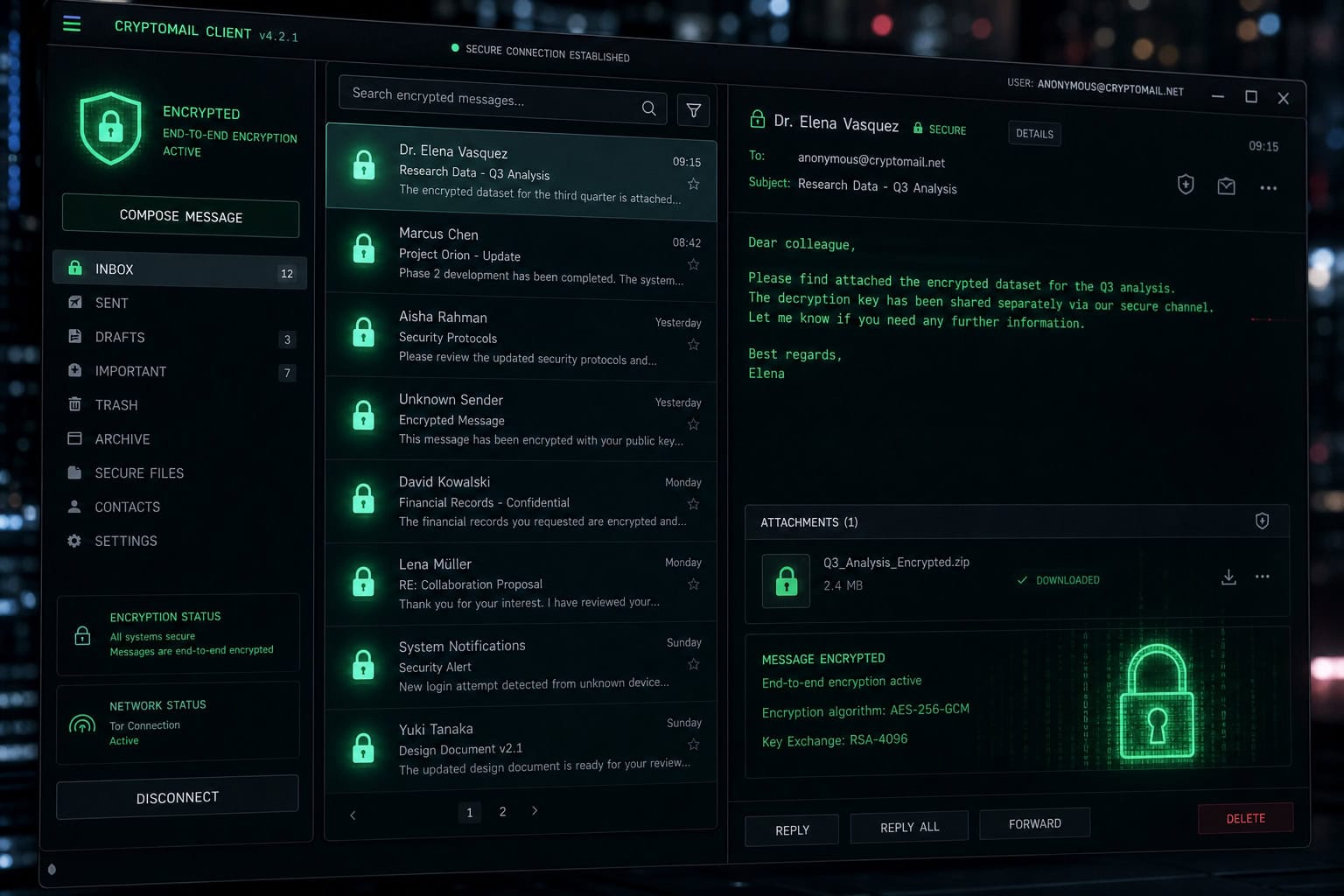The height and width of the screenshot is (896, 1344).
Task: Click the Inbox unread count badge 12
Action: 286,274
